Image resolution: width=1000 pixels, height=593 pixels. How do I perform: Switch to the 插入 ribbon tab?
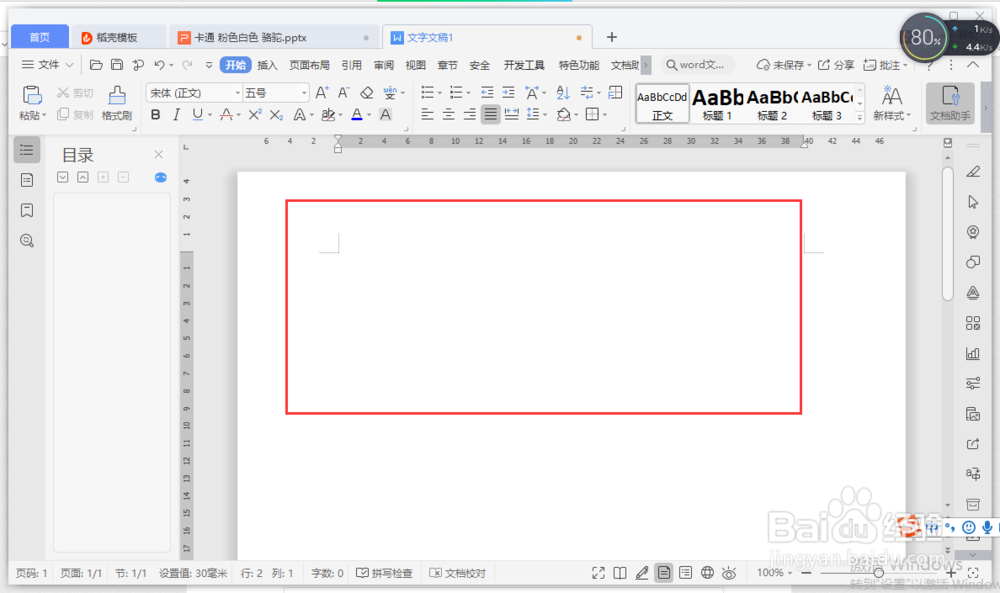pyautogui.click(x=267, y=65)
